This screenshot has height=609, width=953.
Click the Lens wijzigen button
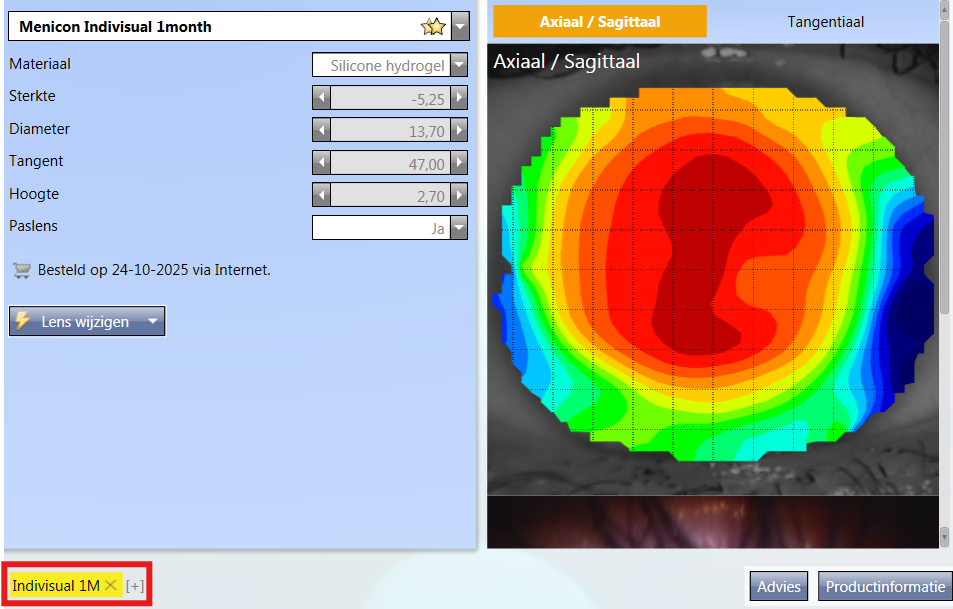click(x=87, y=322)
